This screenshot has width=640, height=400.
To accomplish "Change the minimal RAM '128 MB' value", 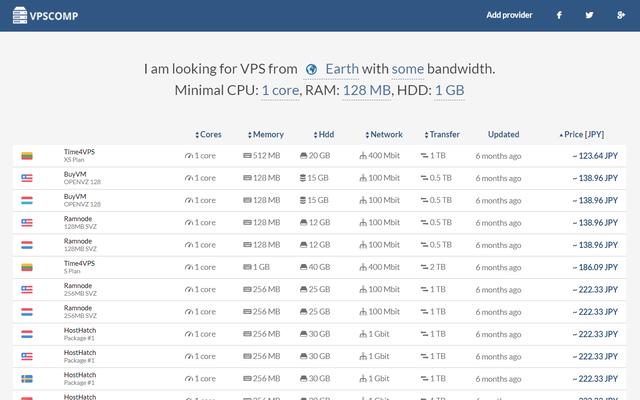I will click(367, 90).
